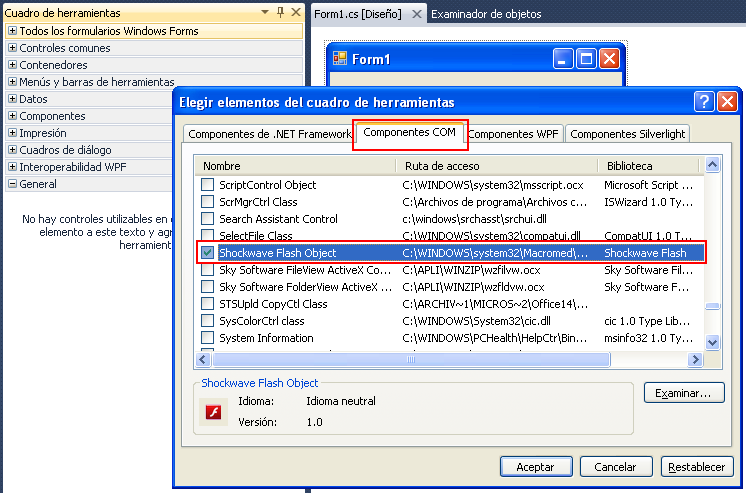The height and width of the screenshot is (493, 746).
Task: Click the Form1 window icon in the designer
Action: tap(340, 59)
